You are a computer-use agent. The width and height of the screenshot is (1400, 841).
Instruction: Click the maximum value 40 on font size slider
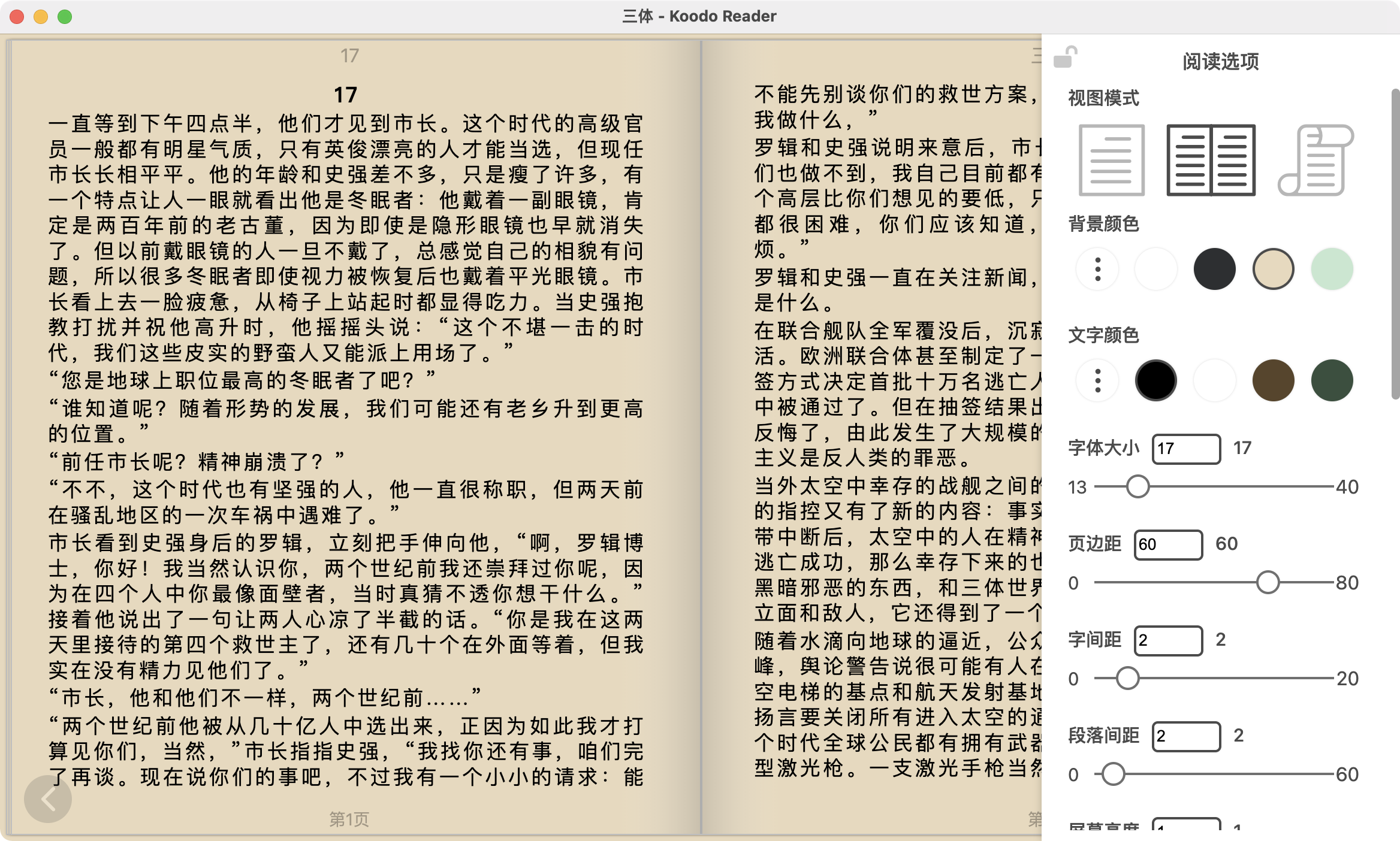click(1347, 487)
